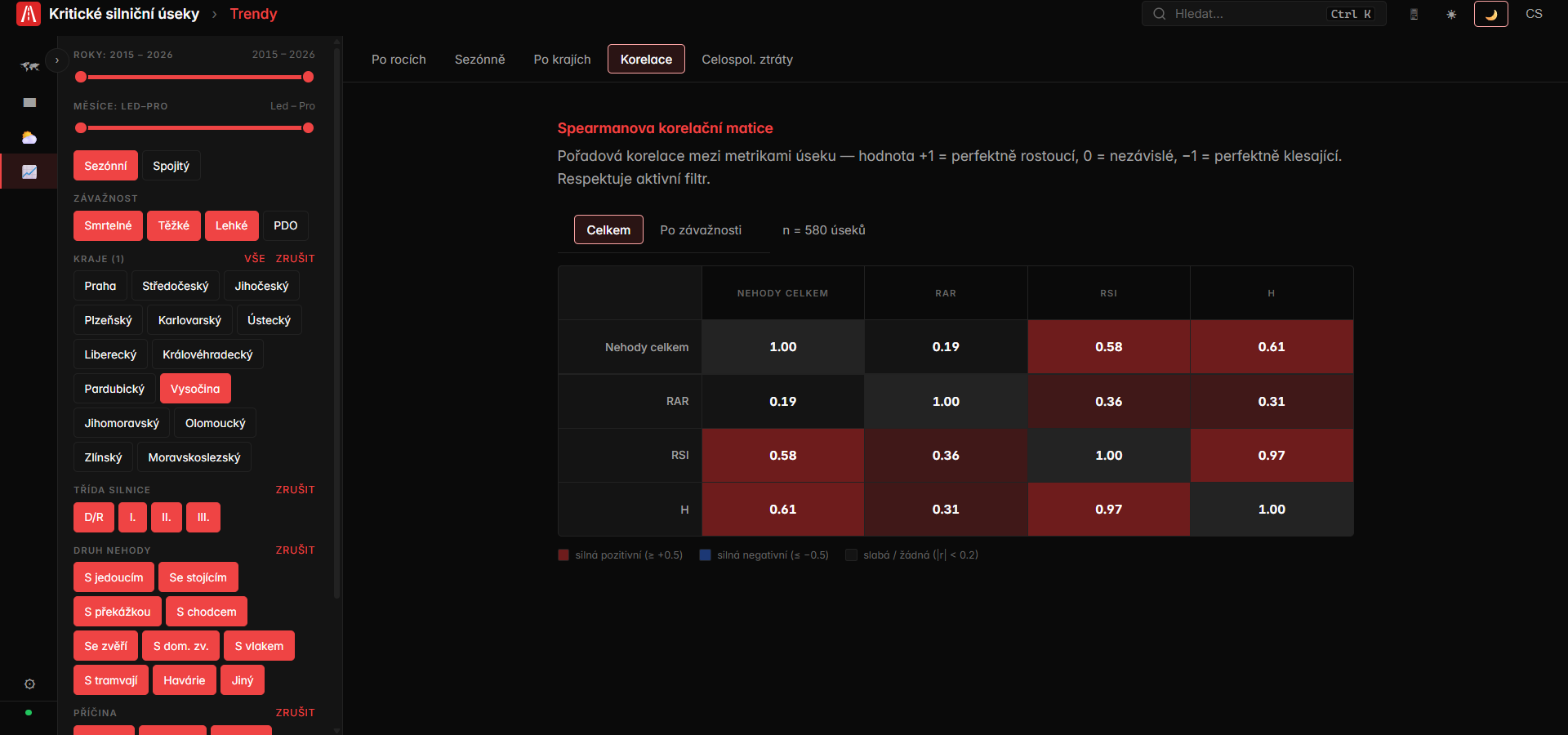Switch to light theme sun icon

click(1451, 14)
